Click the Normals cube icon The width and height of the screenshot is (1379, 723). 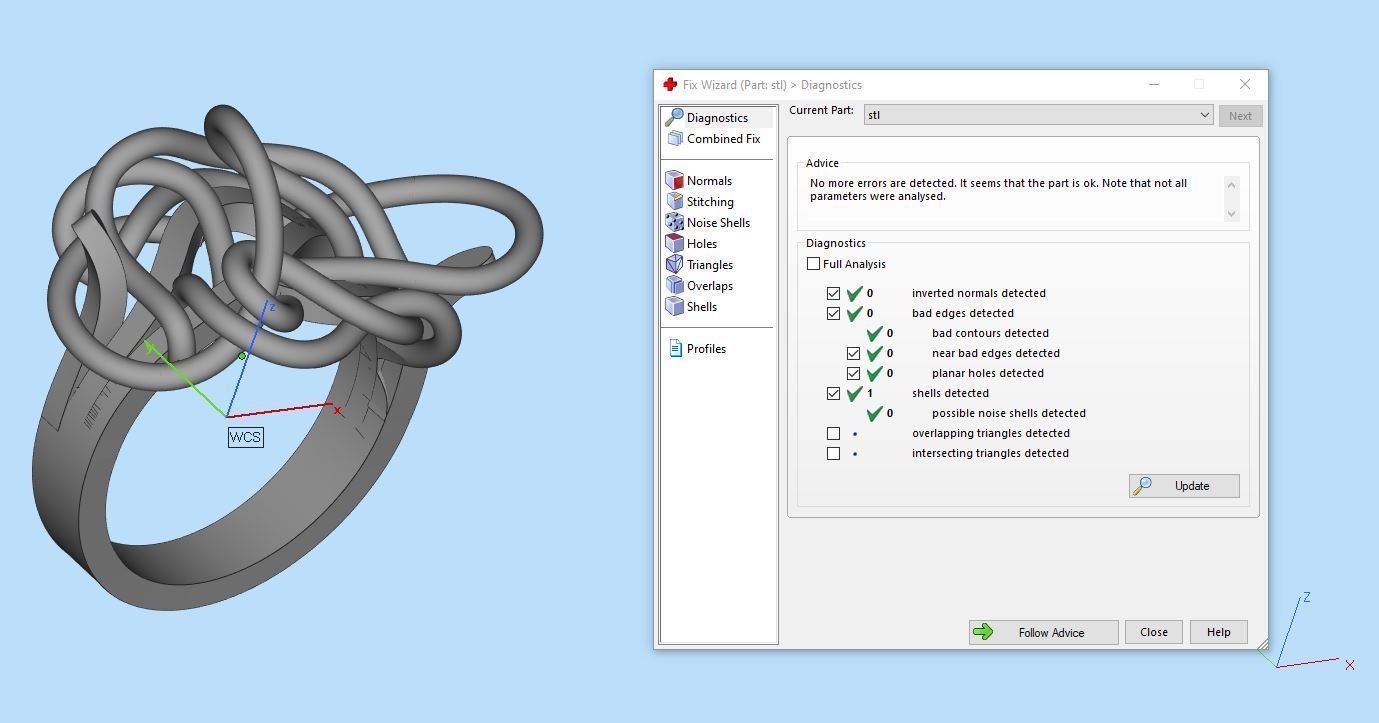tap(675, 181)
